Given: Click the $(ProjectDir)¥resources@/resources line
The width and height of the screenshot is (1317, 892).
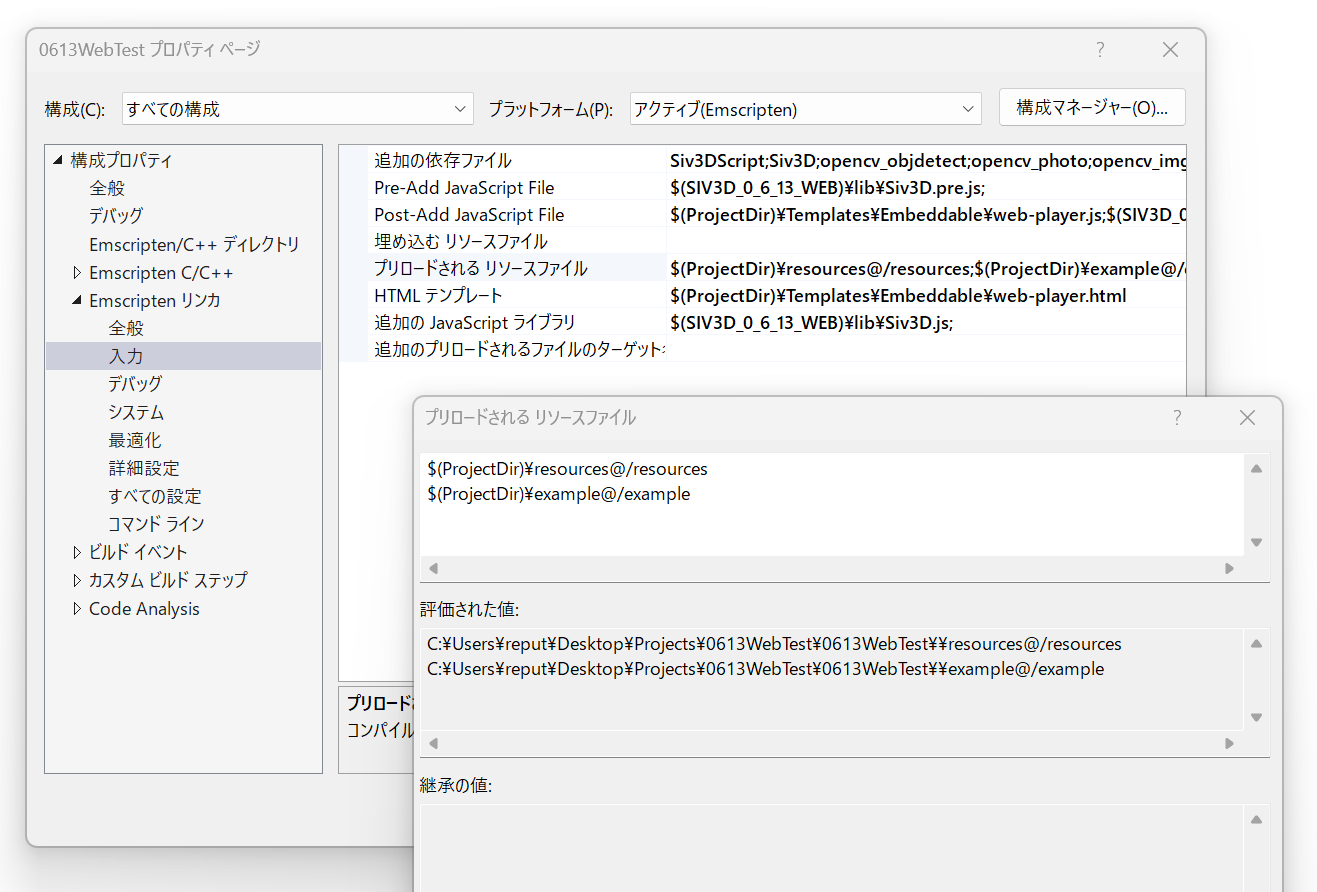Looking at the screenshot, I should coord(567,469).
